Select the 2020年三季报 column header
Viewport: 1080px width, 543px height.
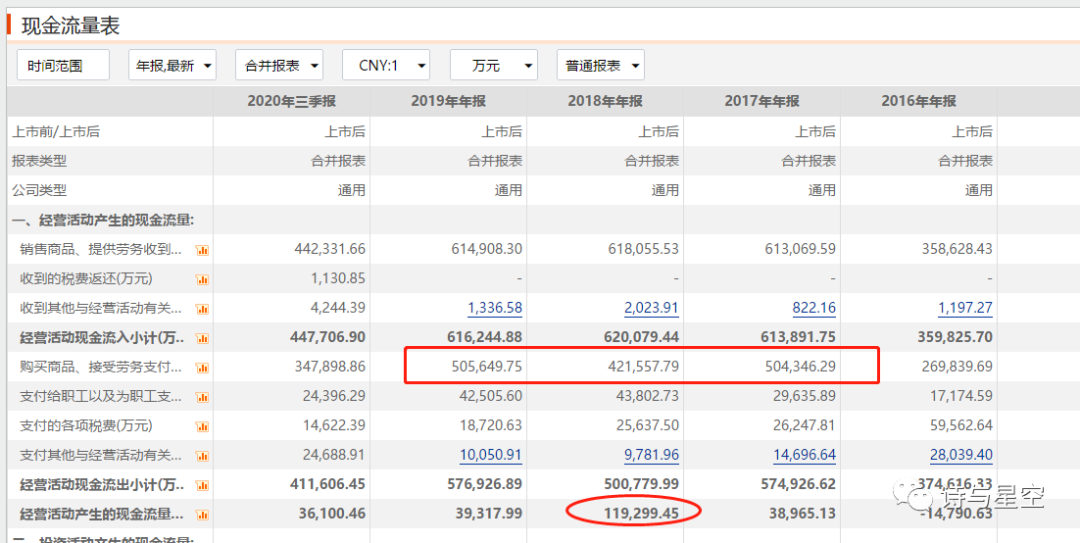[291, 101]
